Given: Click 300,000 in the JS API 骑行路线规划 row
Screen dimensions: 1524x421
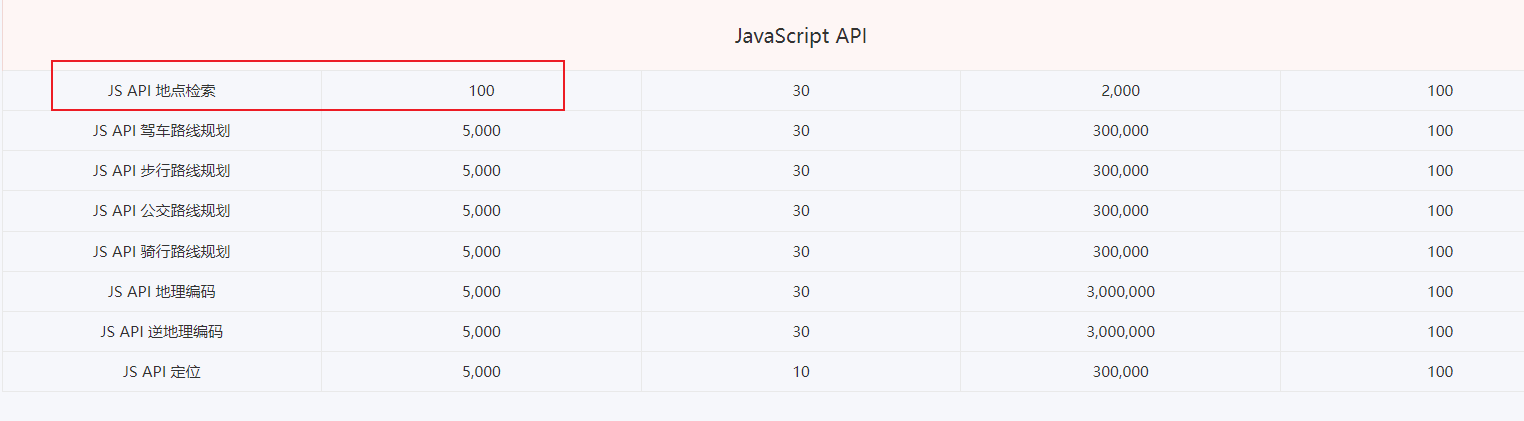Looking at the screenshot, I should pyautogui.click(x=1121, y=251).
